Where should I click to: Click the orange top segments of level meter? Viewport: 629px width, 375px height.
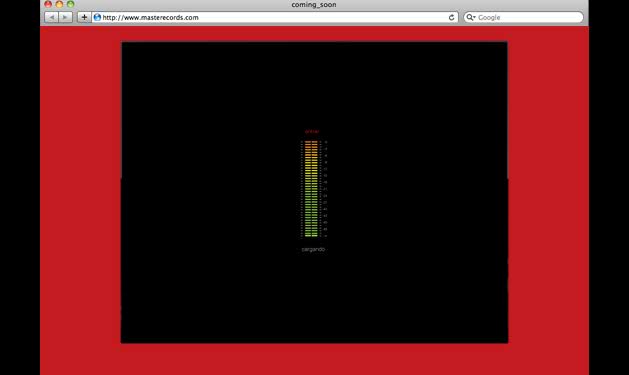coord(311,149)
